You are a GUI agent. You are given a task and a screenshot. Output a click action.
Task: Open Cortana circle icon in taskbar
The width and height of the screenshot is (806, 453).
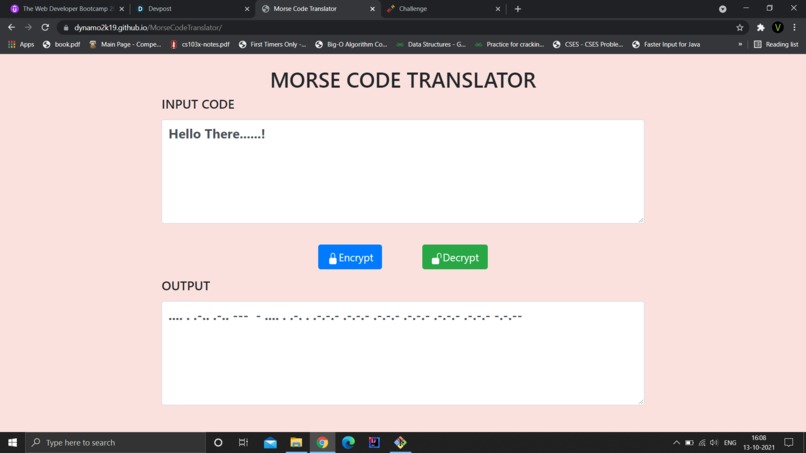218,442
